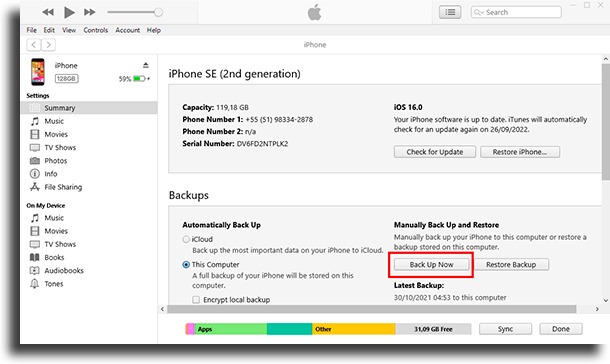Click the iOS 16.0 version text

point(408,107)
